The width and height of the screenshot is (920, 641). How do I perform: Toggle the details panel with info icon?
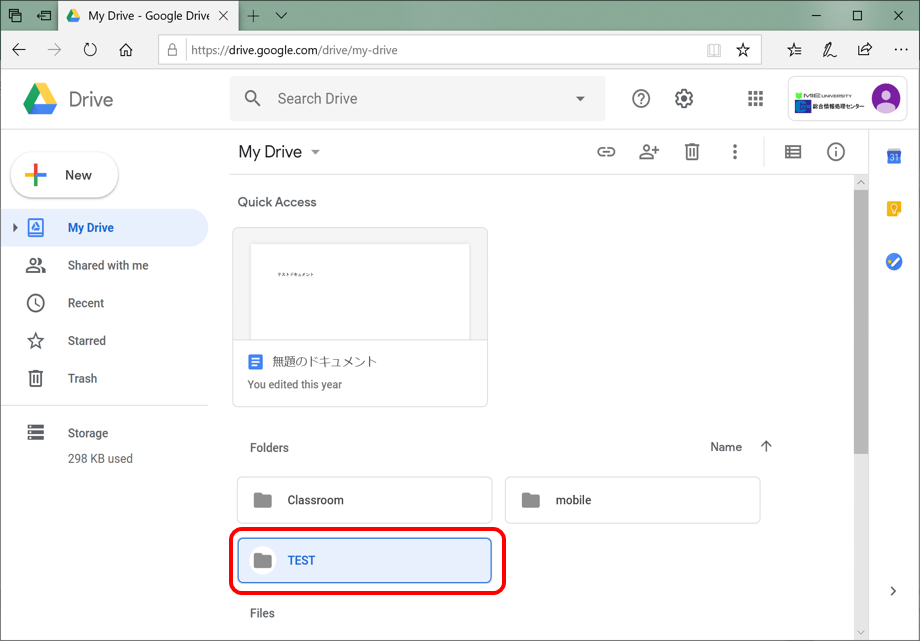[x=835, y=151]
